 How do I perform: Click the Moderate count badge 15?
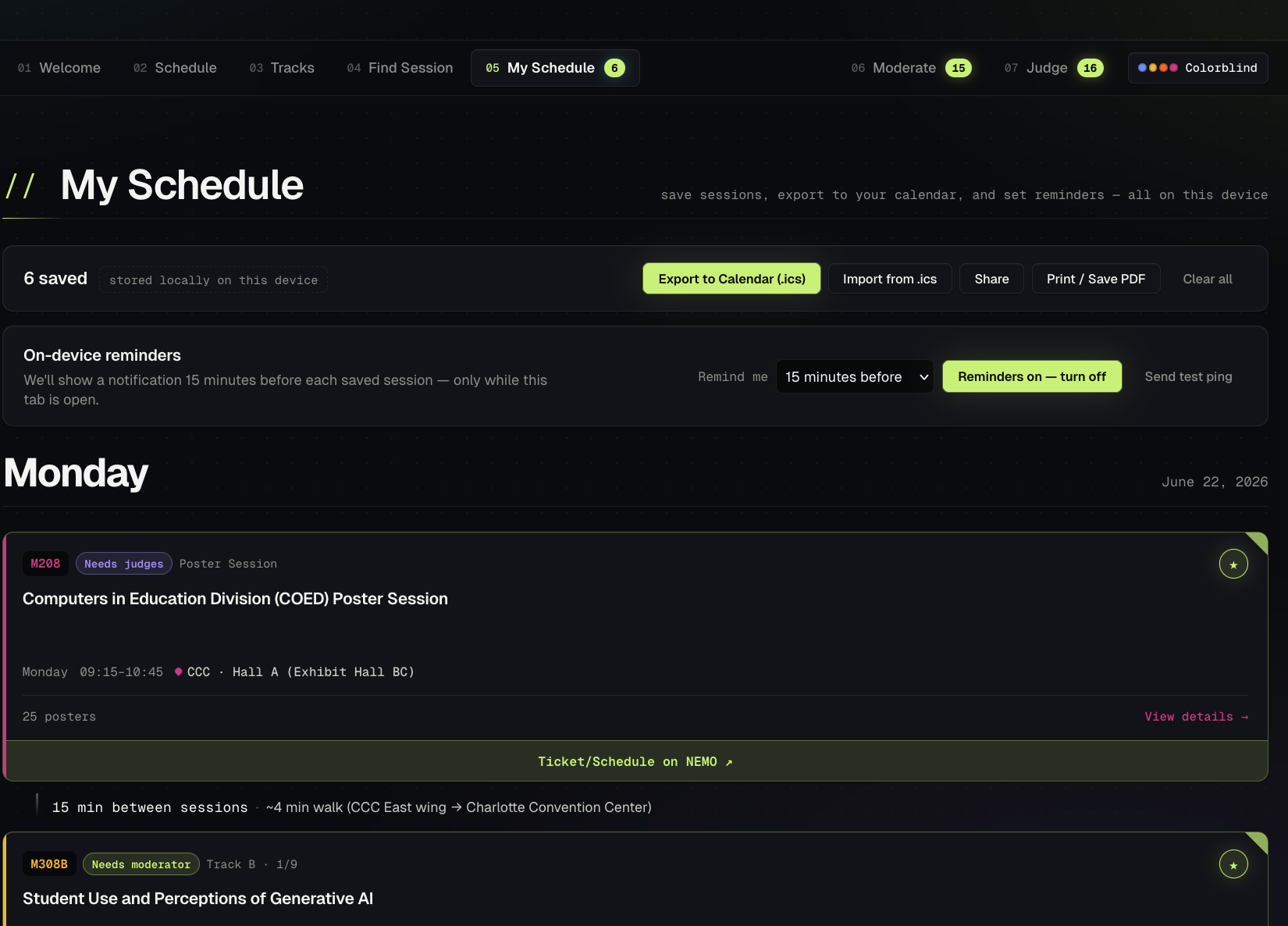(x=959, y=68)
